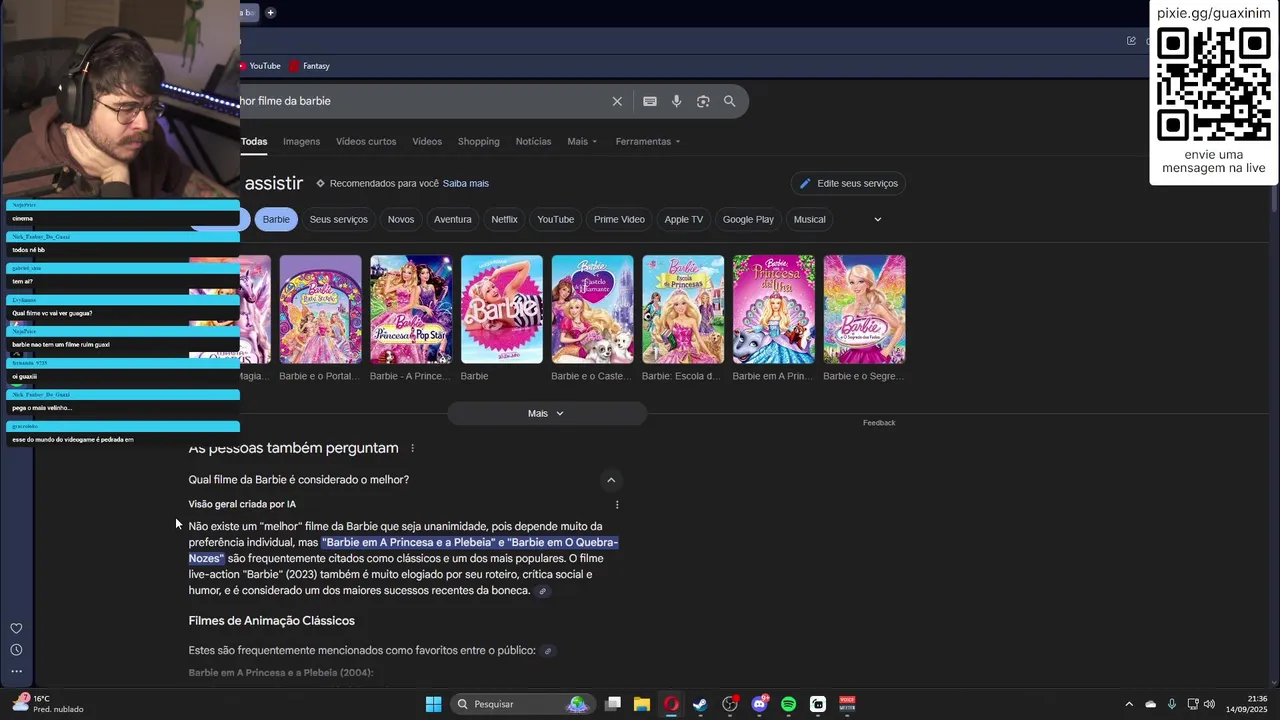The image size is (1280, 720).
Task: Open Steam from the taskbar
Action: point(700,704)
